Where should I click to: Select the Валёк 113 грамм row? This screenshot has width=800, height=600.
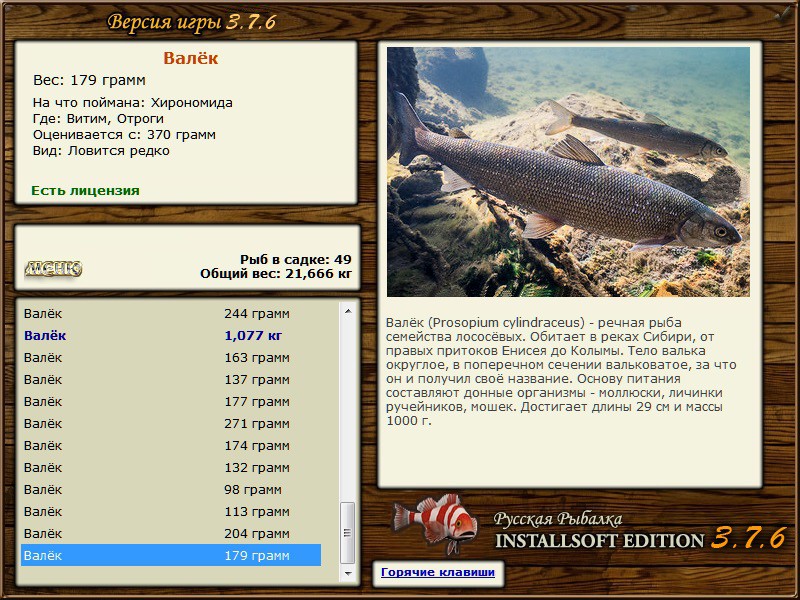click(171, 511)
